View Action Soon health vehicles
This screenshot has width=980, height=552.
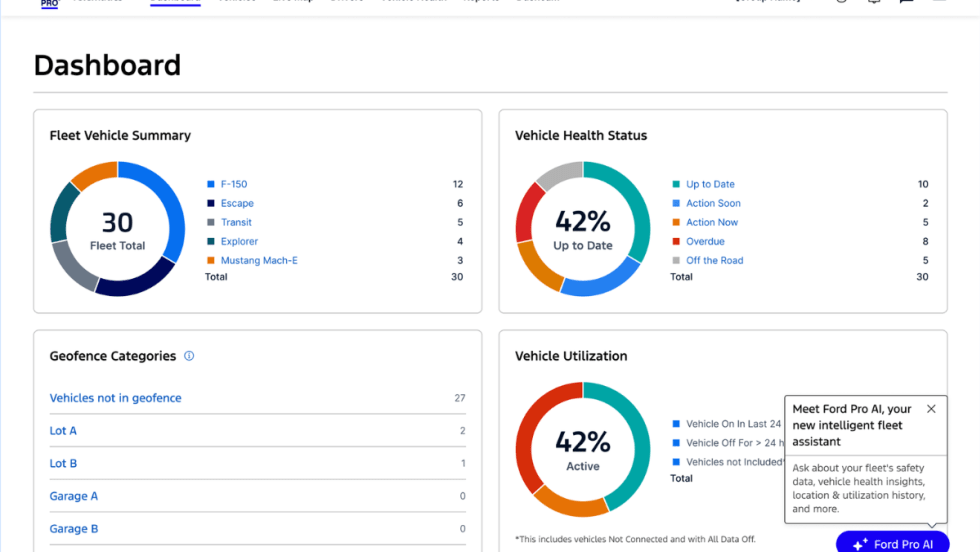click(x=713, y=203)
